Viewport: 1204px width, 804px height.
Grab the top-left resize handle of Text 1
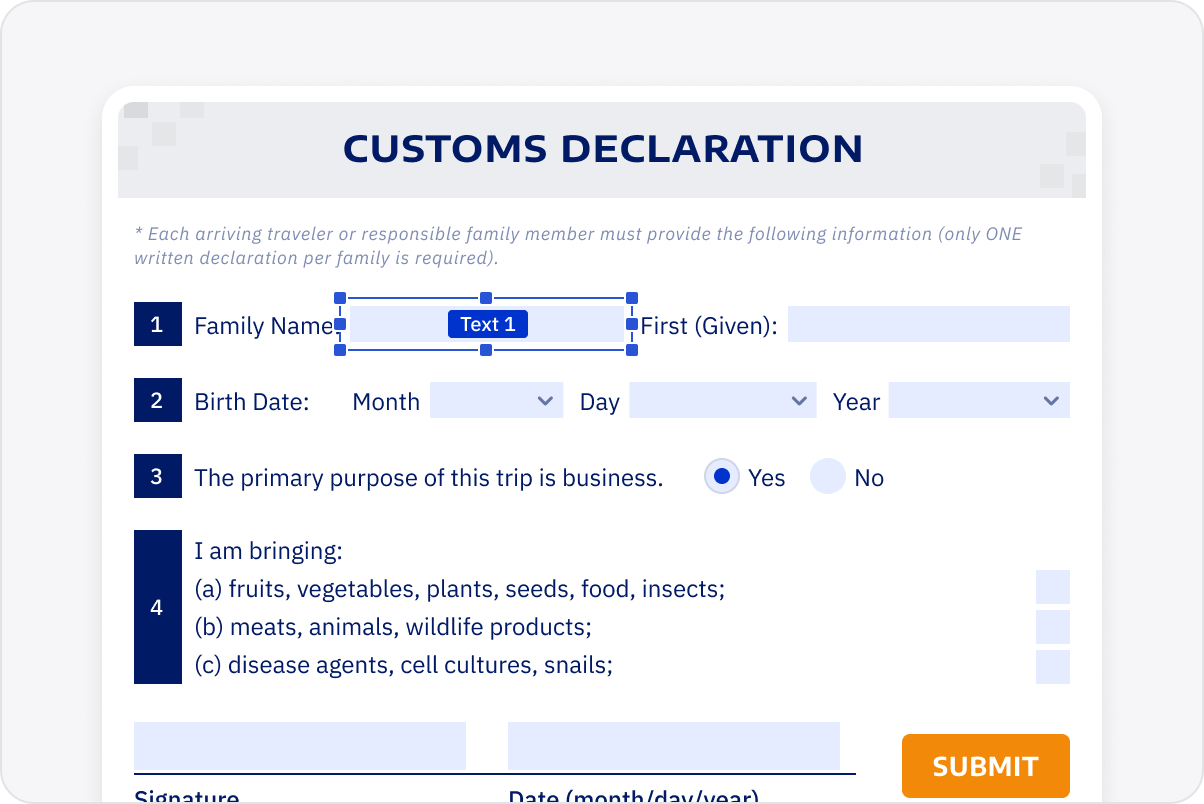[340, 298]
